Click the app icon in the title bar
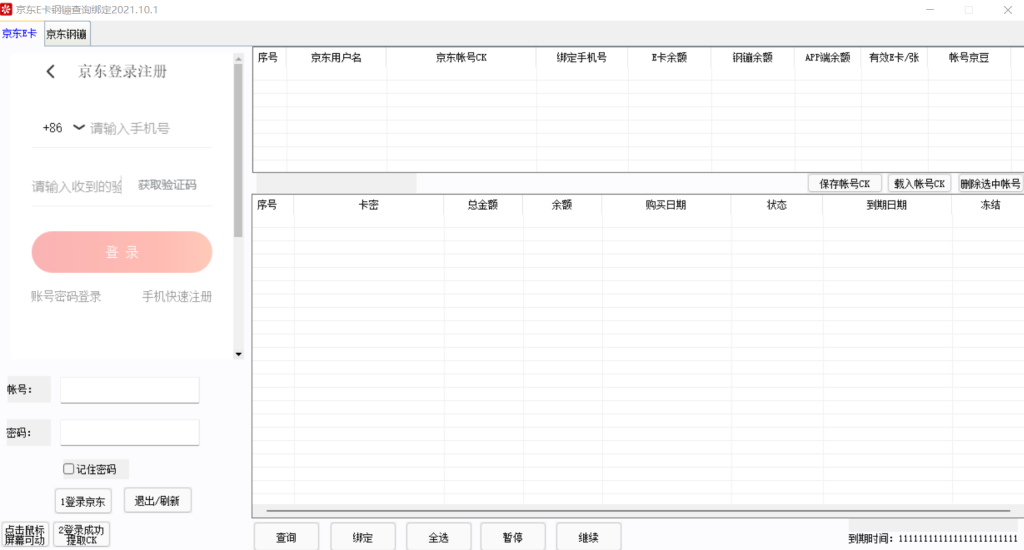 tap(6, 9)
